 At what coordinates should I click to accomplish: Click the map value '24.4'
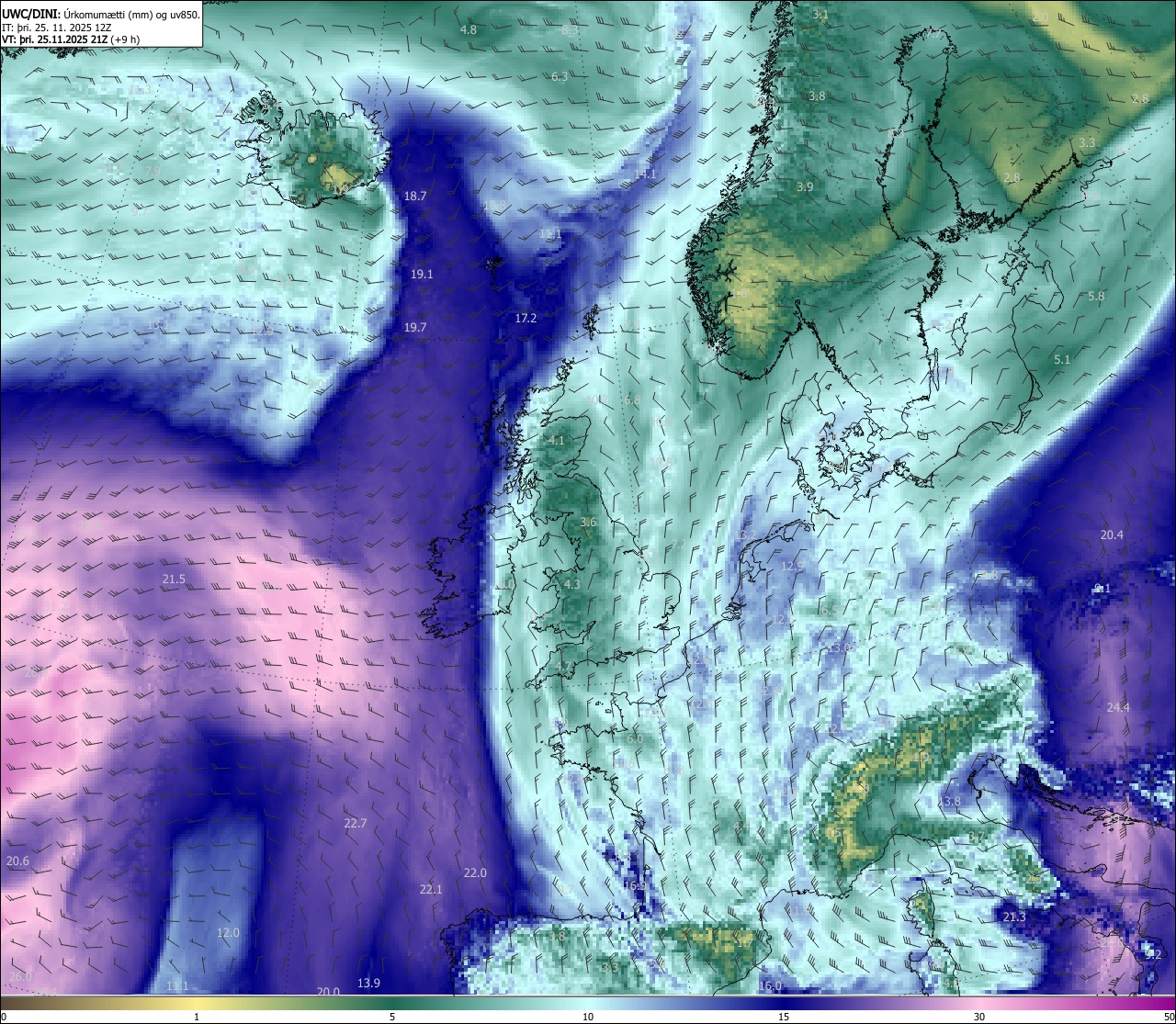pyautogui.click(x=1118, y=707)
